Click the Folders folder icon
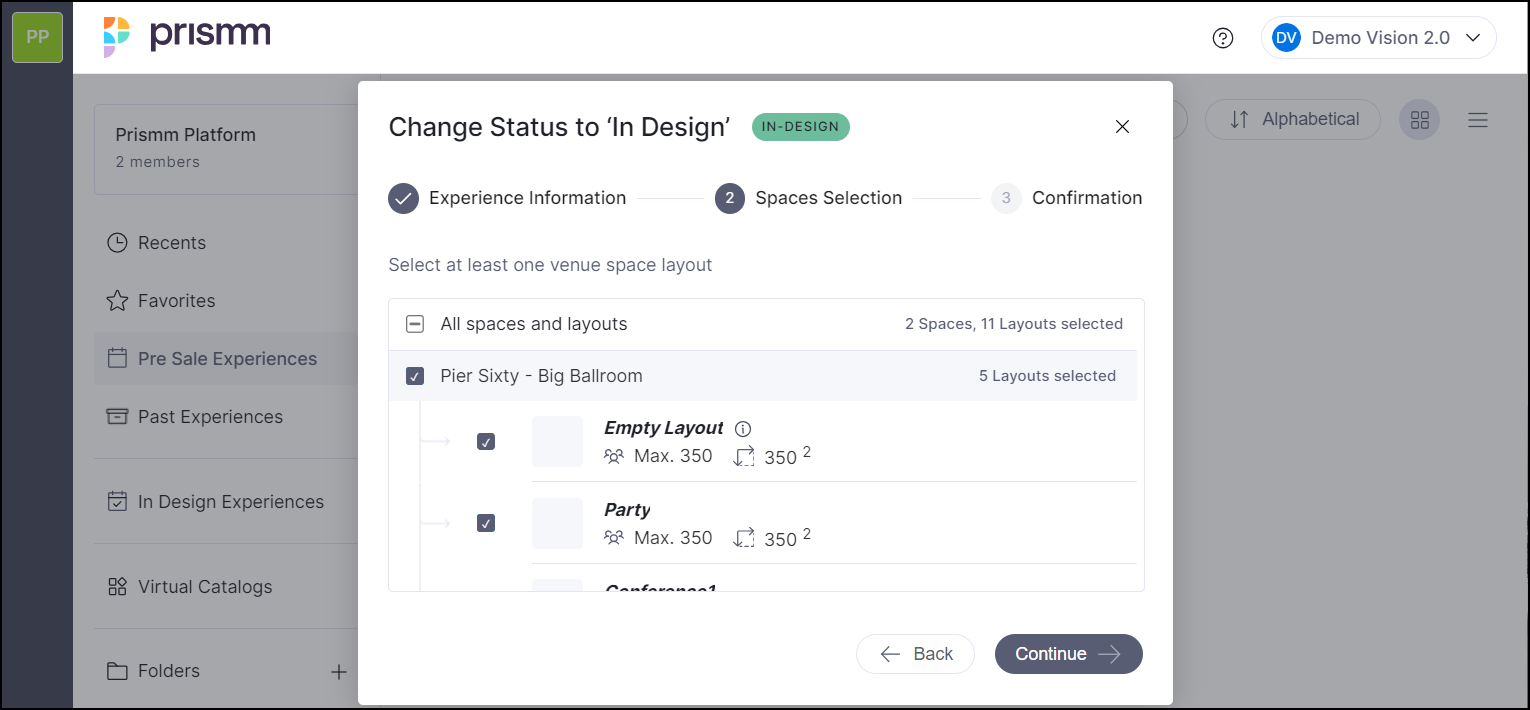Image resolution: width=1530 pixels, height=710 pixels. (x=117, y=671)
